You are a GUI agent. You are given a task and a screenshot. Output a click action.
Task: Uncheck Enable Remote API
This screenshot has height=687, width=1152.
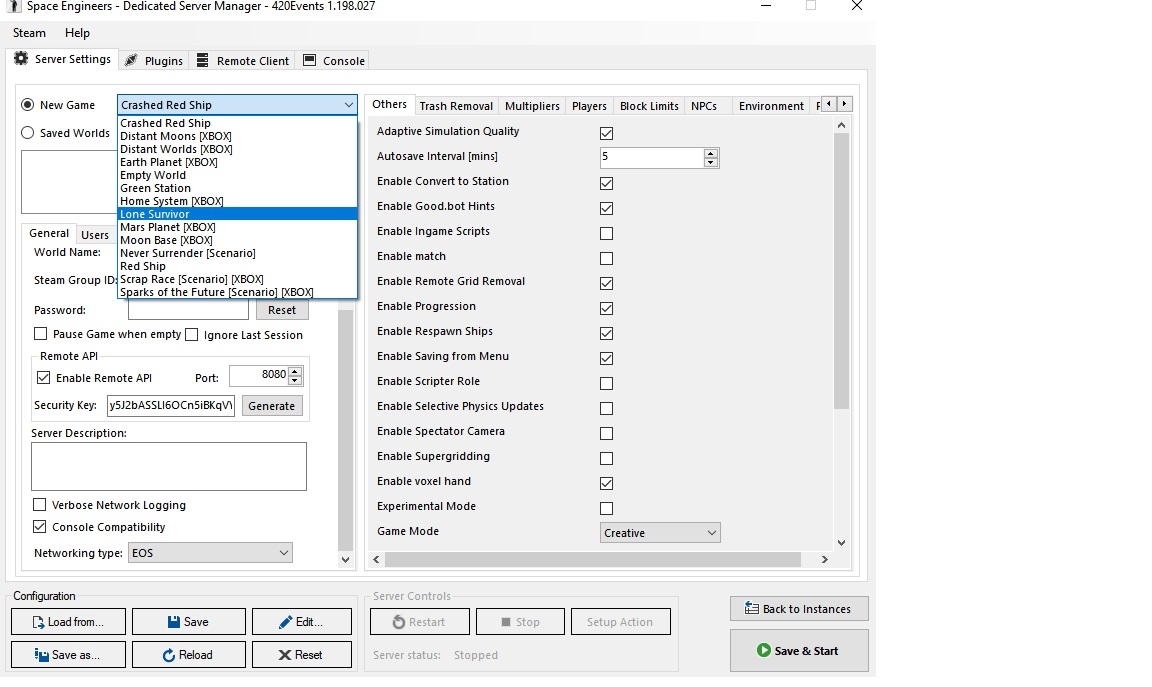44,378
